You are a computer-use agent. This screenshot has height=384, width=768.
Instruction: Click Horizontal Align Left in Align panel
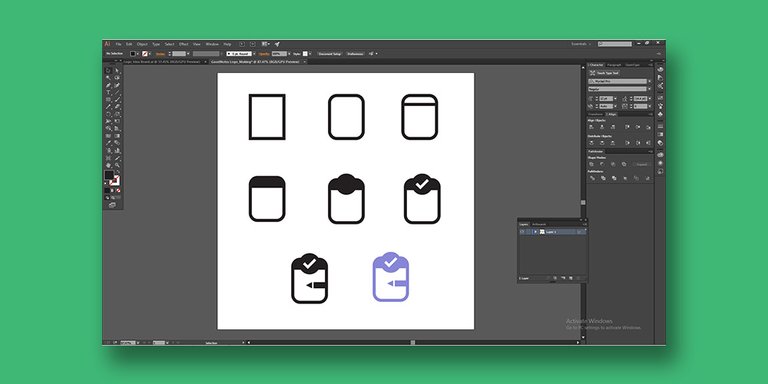[x=591, y=127]
